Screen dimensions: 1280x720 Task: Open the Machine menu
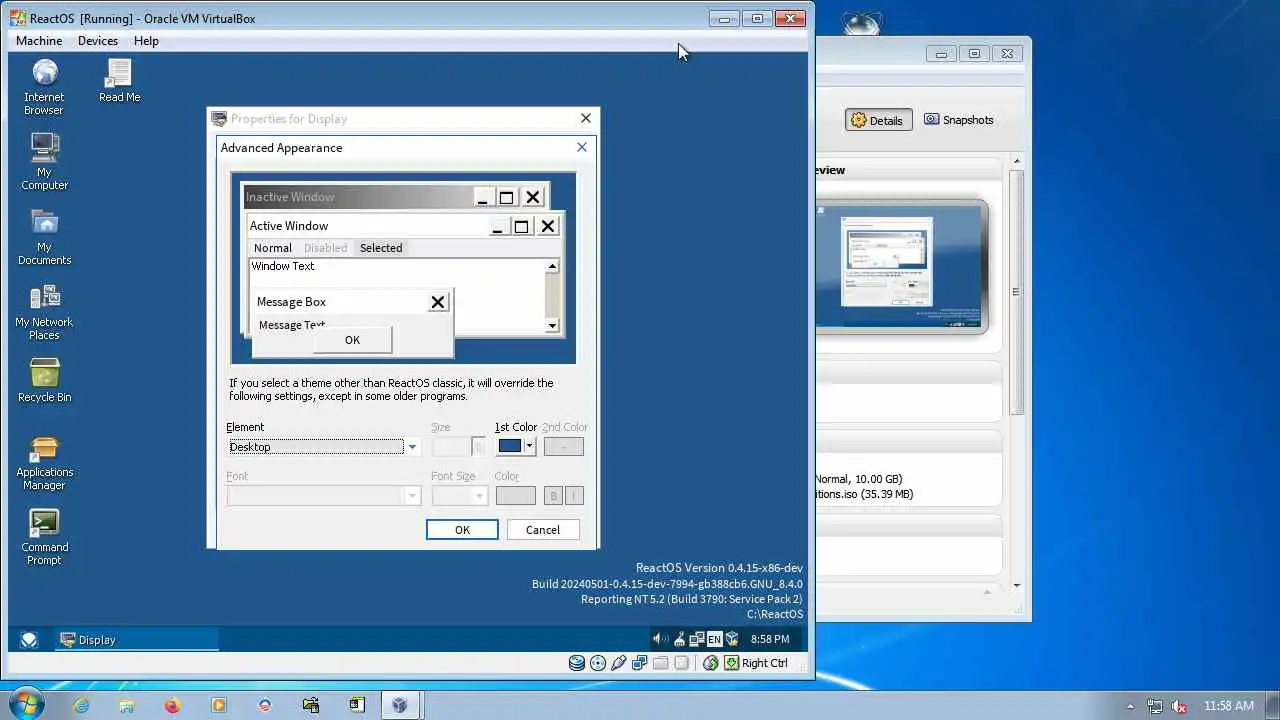[x=39, y=41]
